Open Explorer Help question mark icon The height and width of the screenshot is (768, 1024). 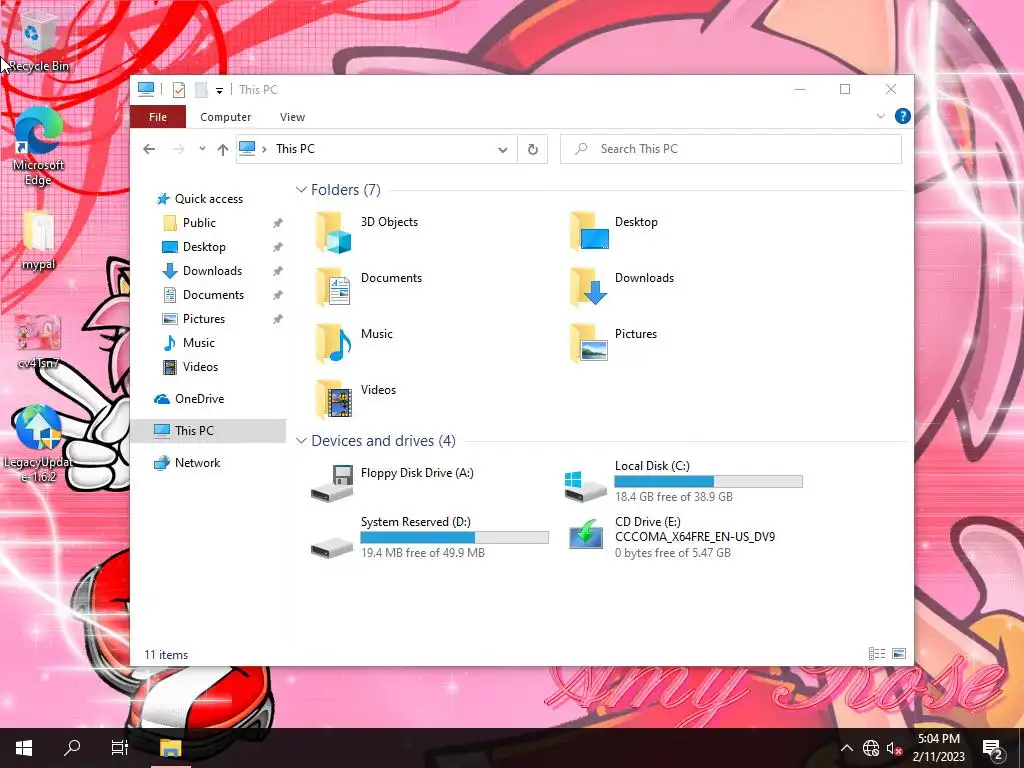click(903, 116)
